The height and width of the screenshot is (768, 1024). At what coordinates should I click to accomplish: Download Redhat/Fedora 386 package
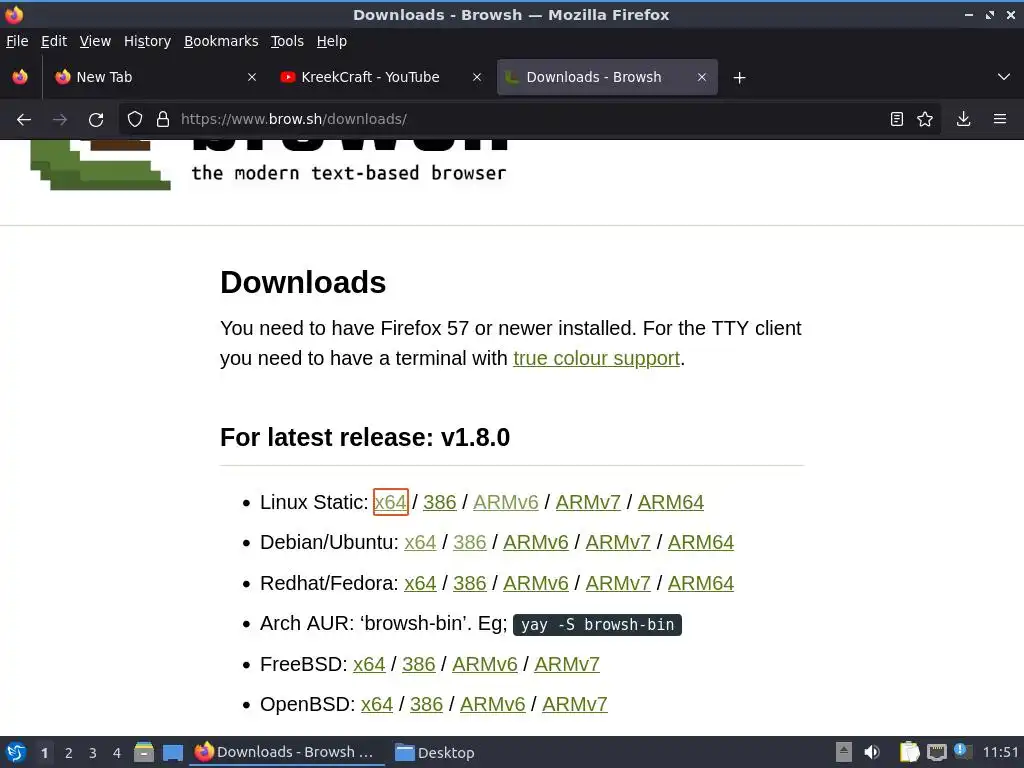[x=470, y=583]
